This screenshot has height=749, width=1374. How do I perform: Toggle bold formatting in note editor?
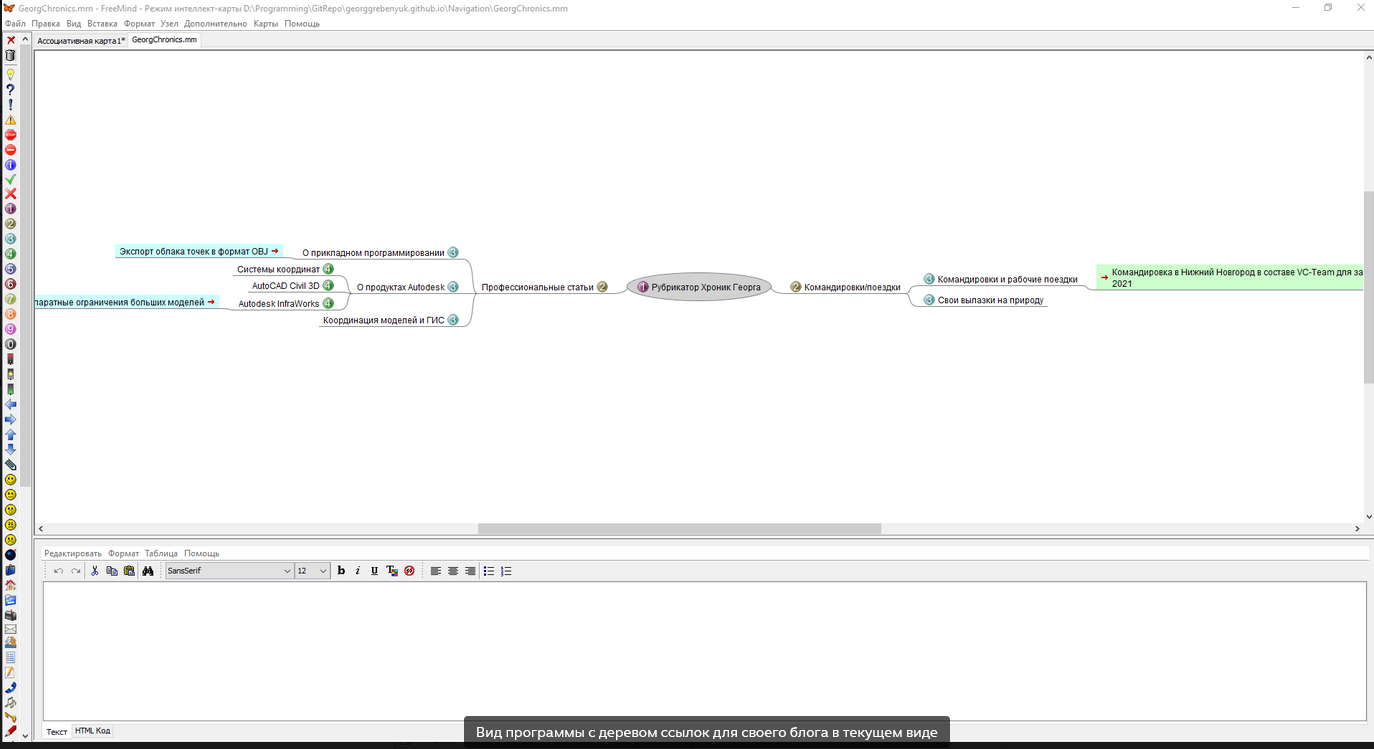pyautogui.click(x=341, y=571)
